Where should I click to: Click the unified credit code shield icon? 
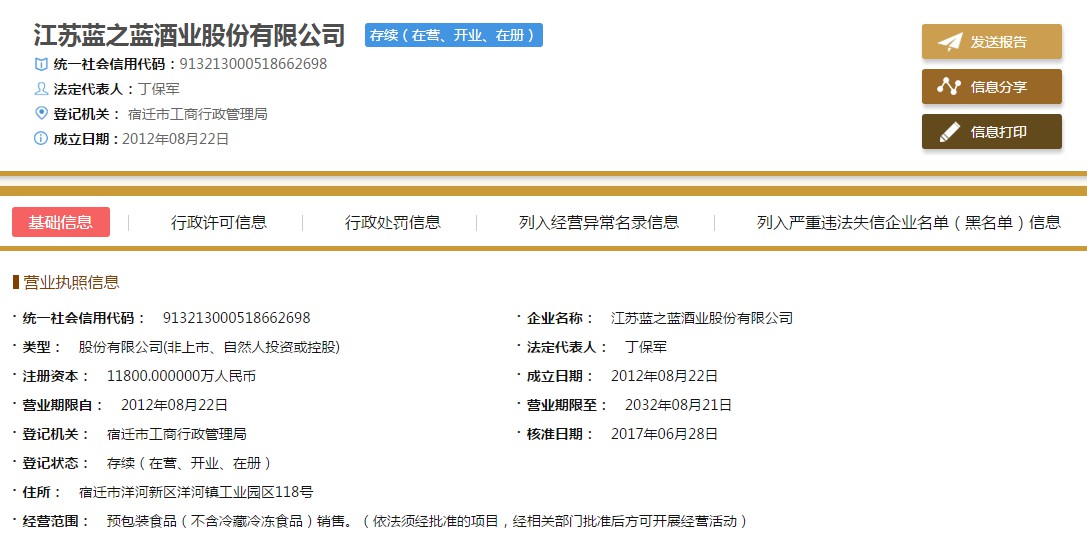tap(41, 64)
